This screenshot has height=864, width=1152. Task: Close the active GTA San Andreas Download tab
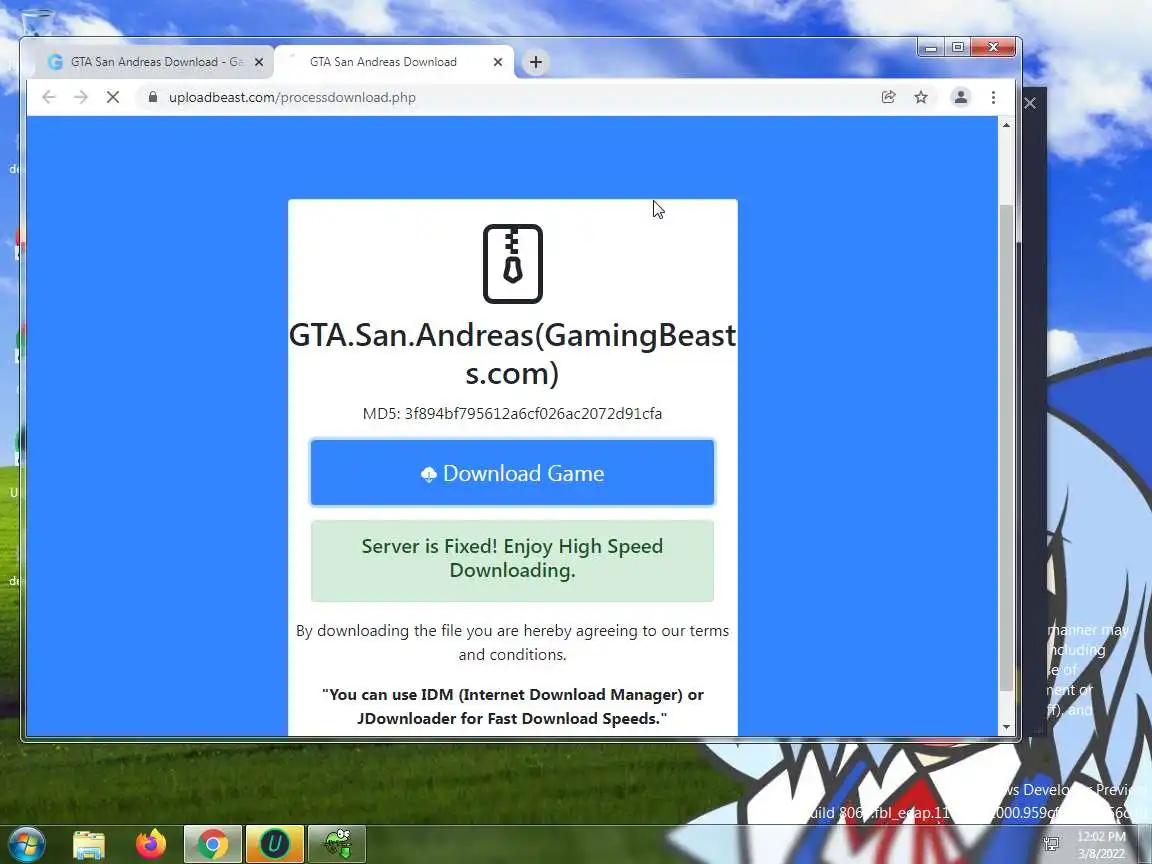497,62
